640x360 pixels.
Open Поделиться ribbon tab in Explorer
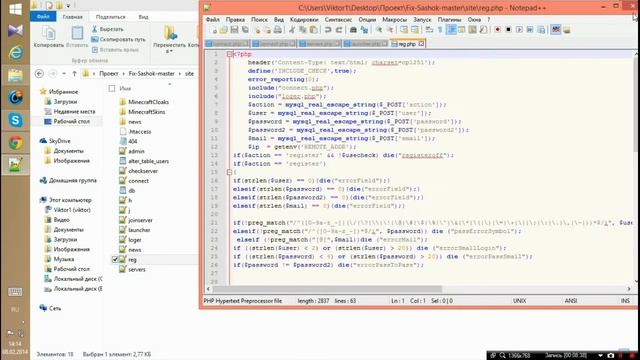110,17
